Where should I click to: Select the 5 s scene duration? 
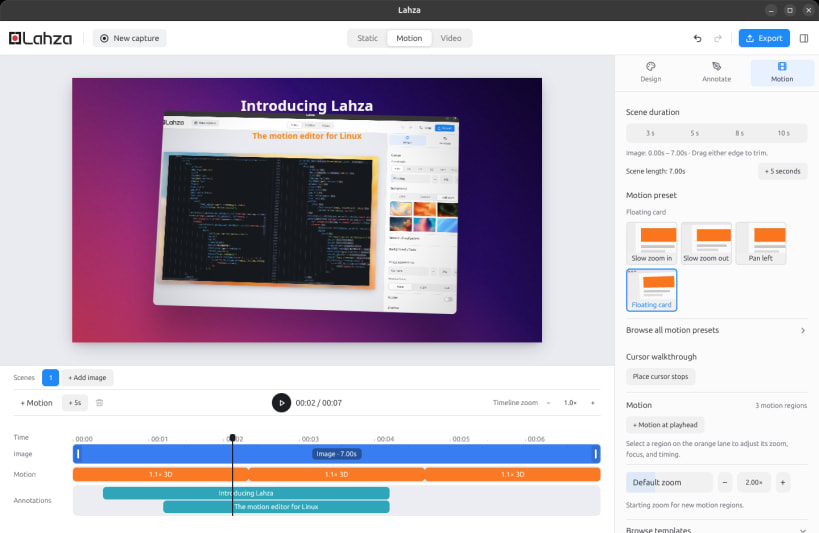coord(694,133)
